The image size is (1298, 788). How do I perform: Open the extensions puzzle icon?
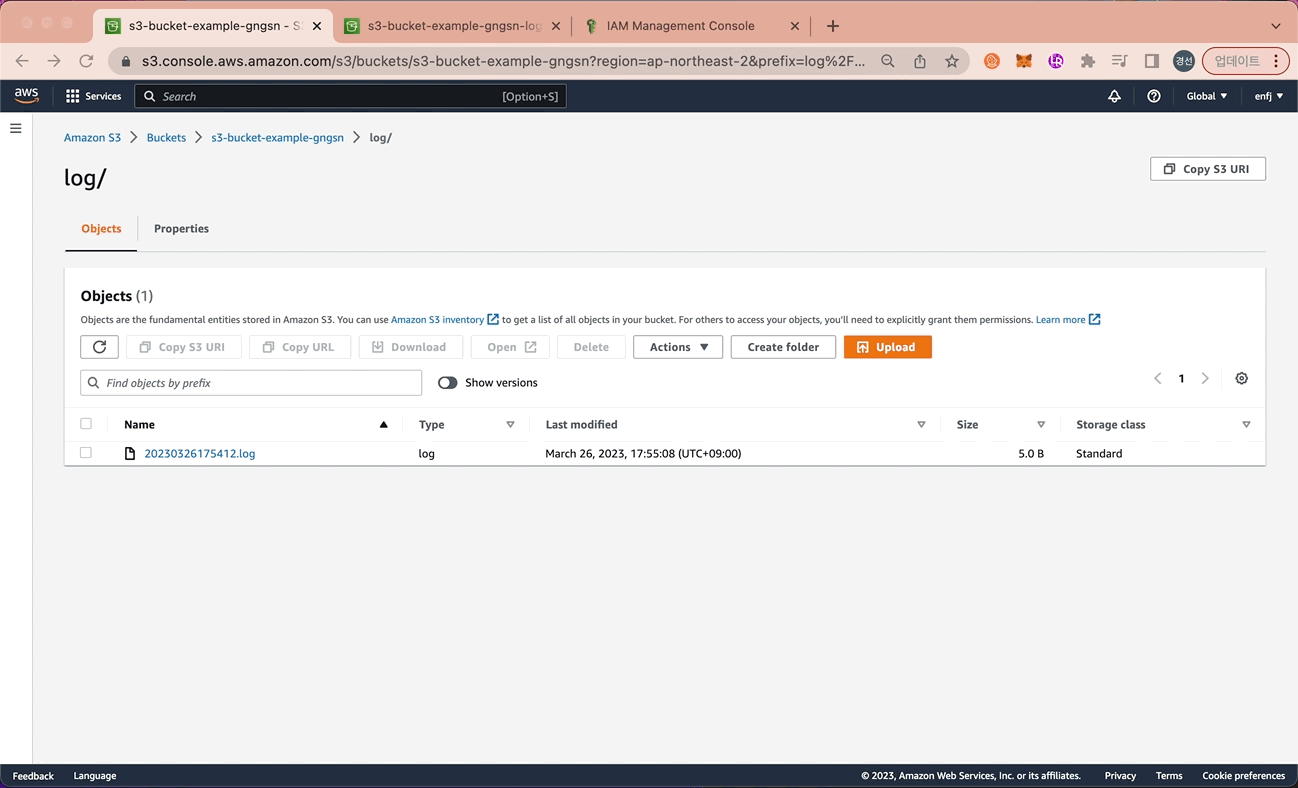click(x=1087, y=61)
